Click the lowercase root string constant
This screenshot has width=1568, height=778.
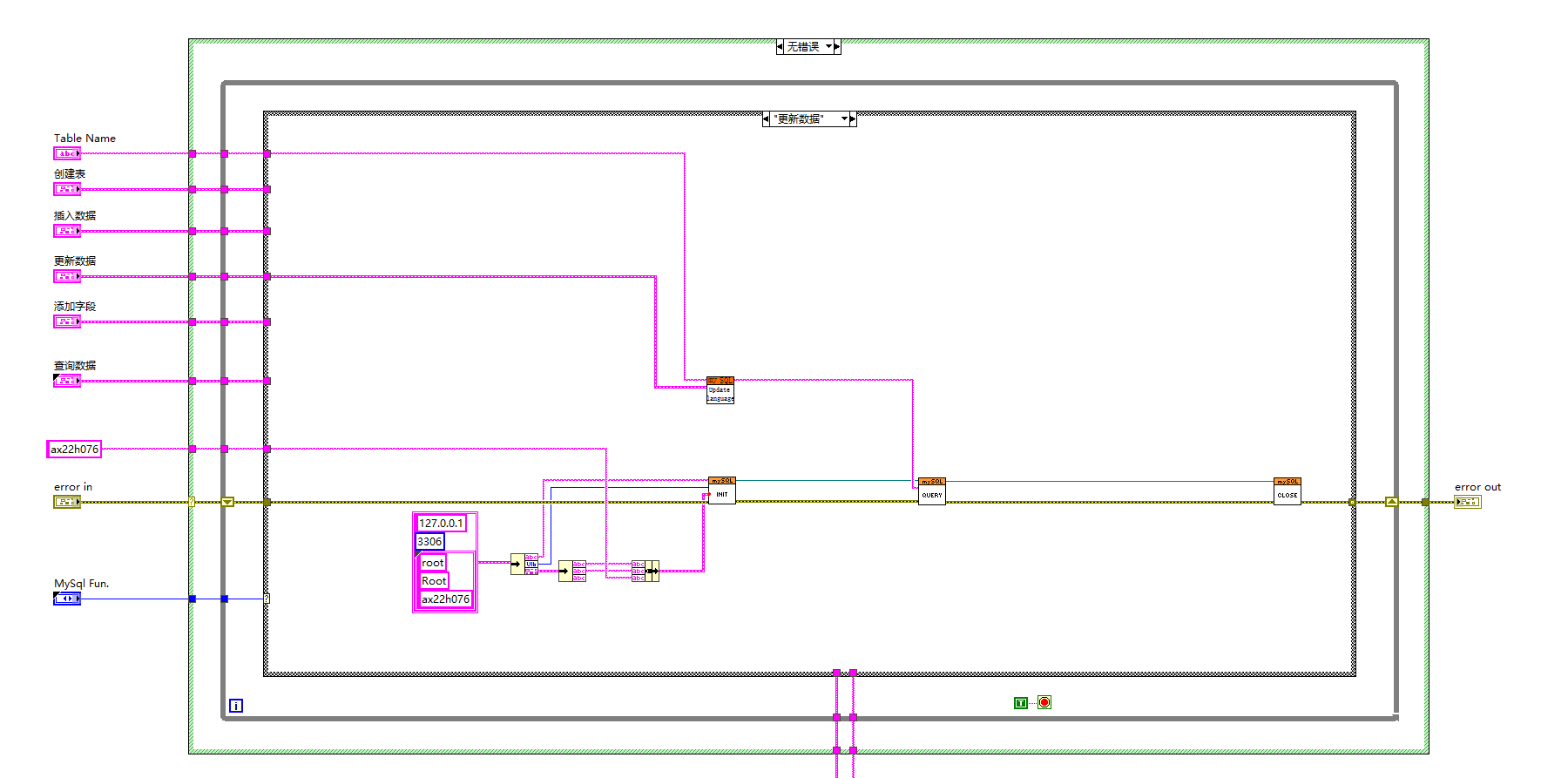[433, 563]
